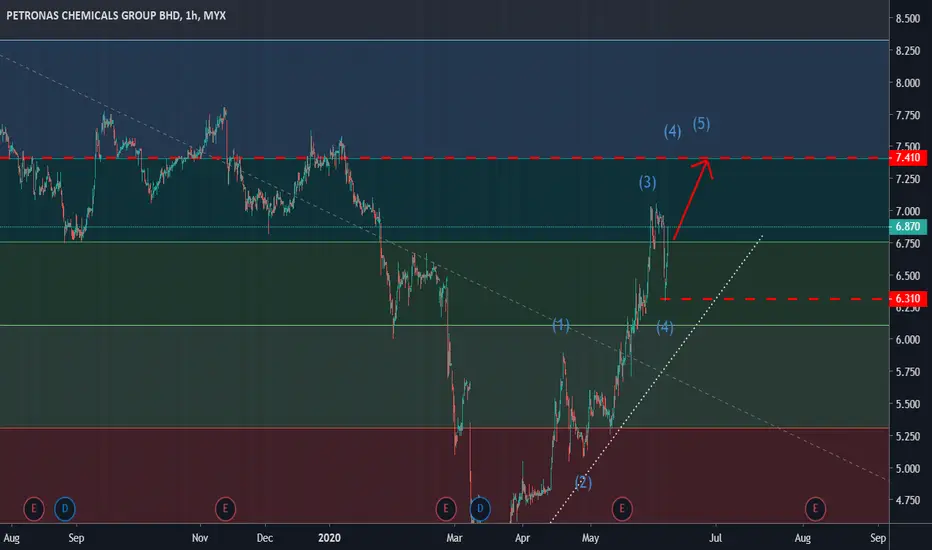Select the wave (2) label
Image resolution: width=932 pixels, height=550 pixels.
pos(582,482)
